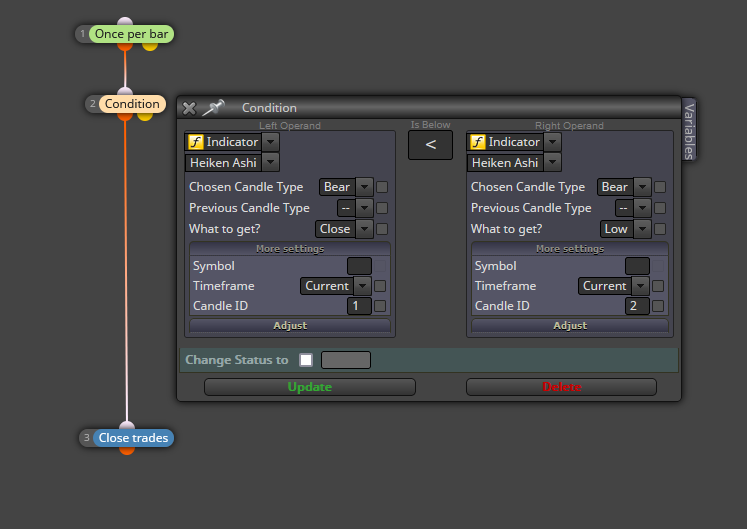Screen dimensions: 747x529
Task: Click the green Update button
Action: [x=310, y=387]
